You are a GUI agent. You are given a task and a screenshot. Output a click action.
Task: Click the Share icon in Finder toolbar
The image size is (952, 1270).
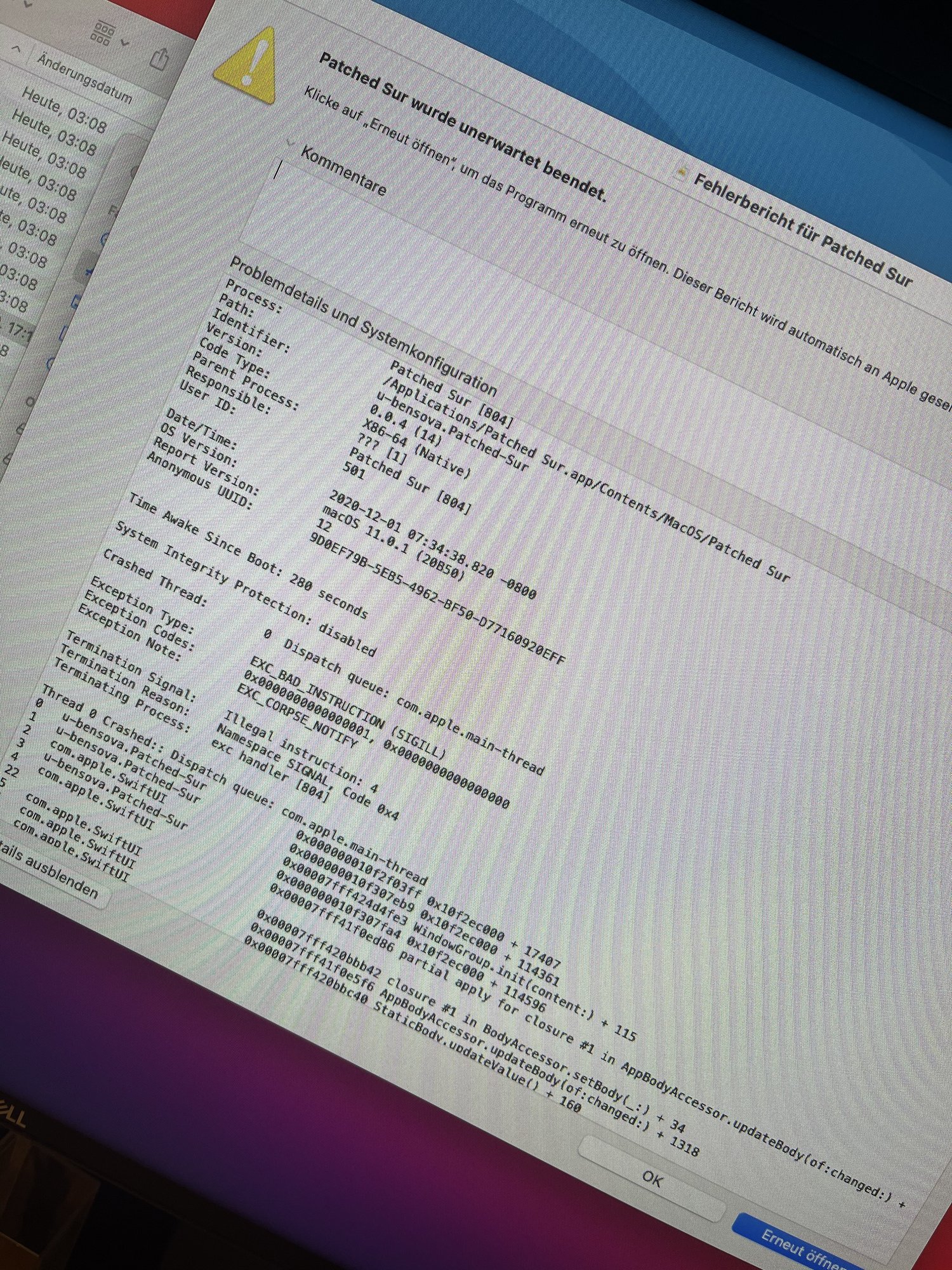159,58
